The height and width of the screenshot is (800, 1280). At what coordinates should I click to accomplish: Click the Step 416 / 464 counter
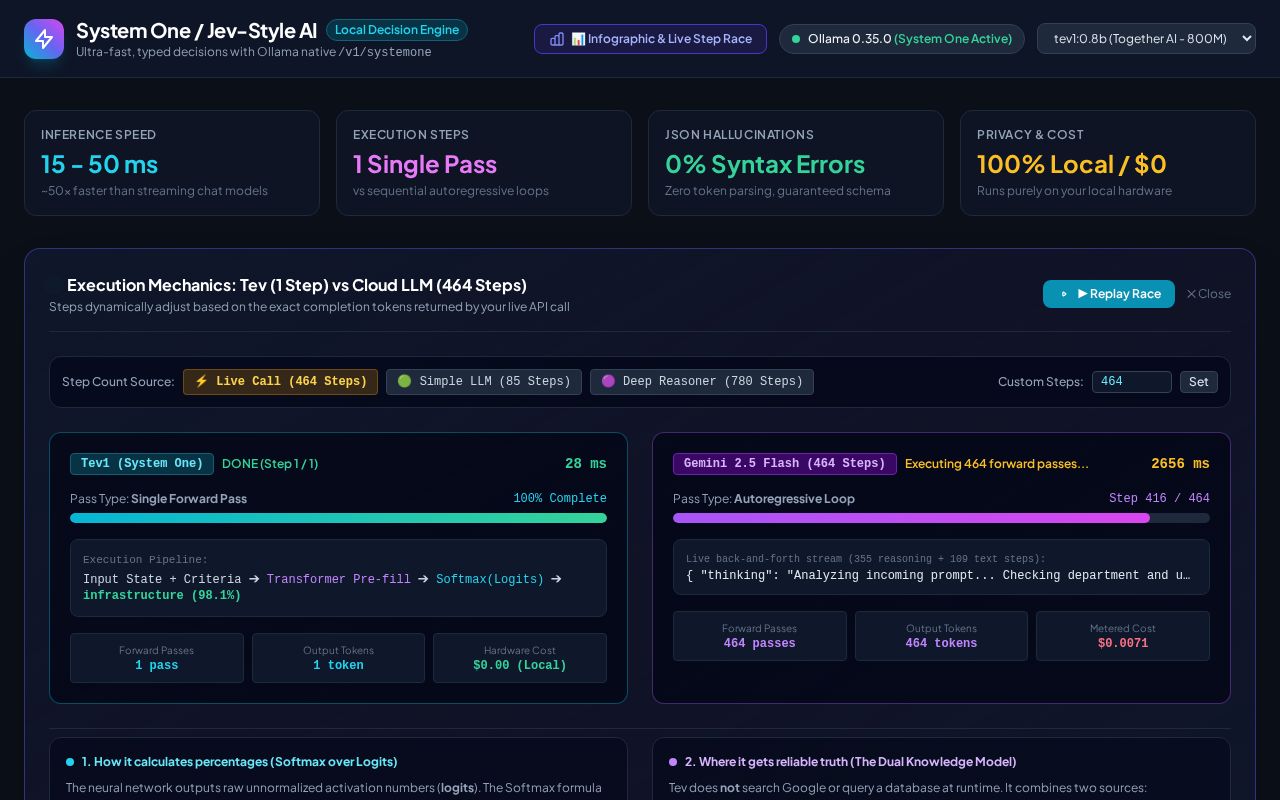(1159, 498)
